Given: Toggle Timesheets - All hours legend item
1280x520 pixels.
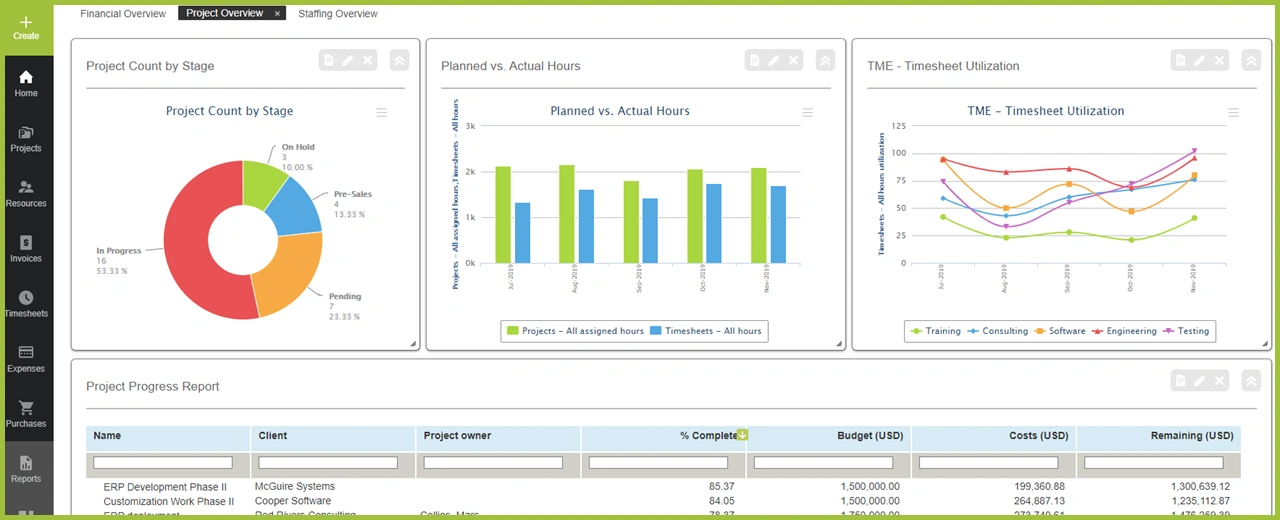Looking at the screenshot, I should coord(705,331).
